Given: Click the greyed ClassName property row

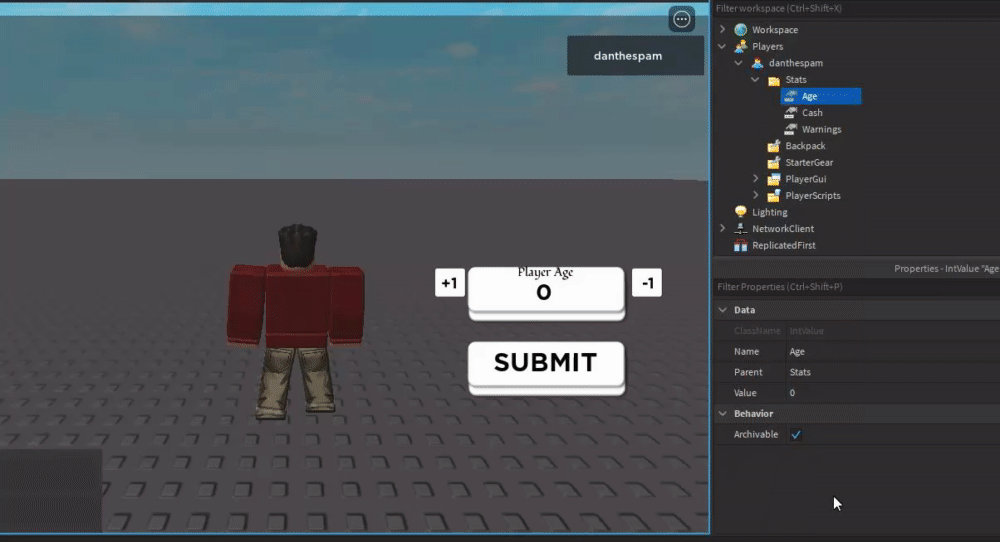Looking at the screenshot, I should 856,331.
